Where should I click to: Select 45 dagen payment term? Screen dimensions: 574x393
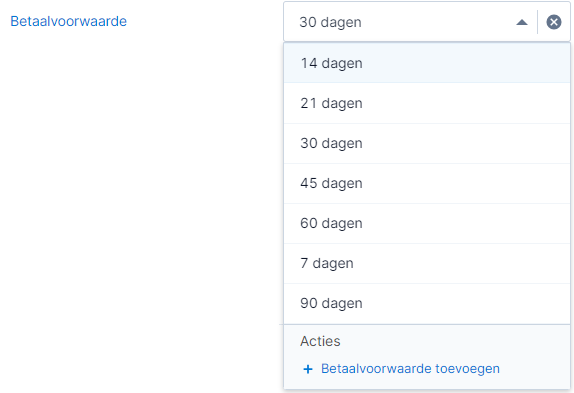tap(427, 183)
